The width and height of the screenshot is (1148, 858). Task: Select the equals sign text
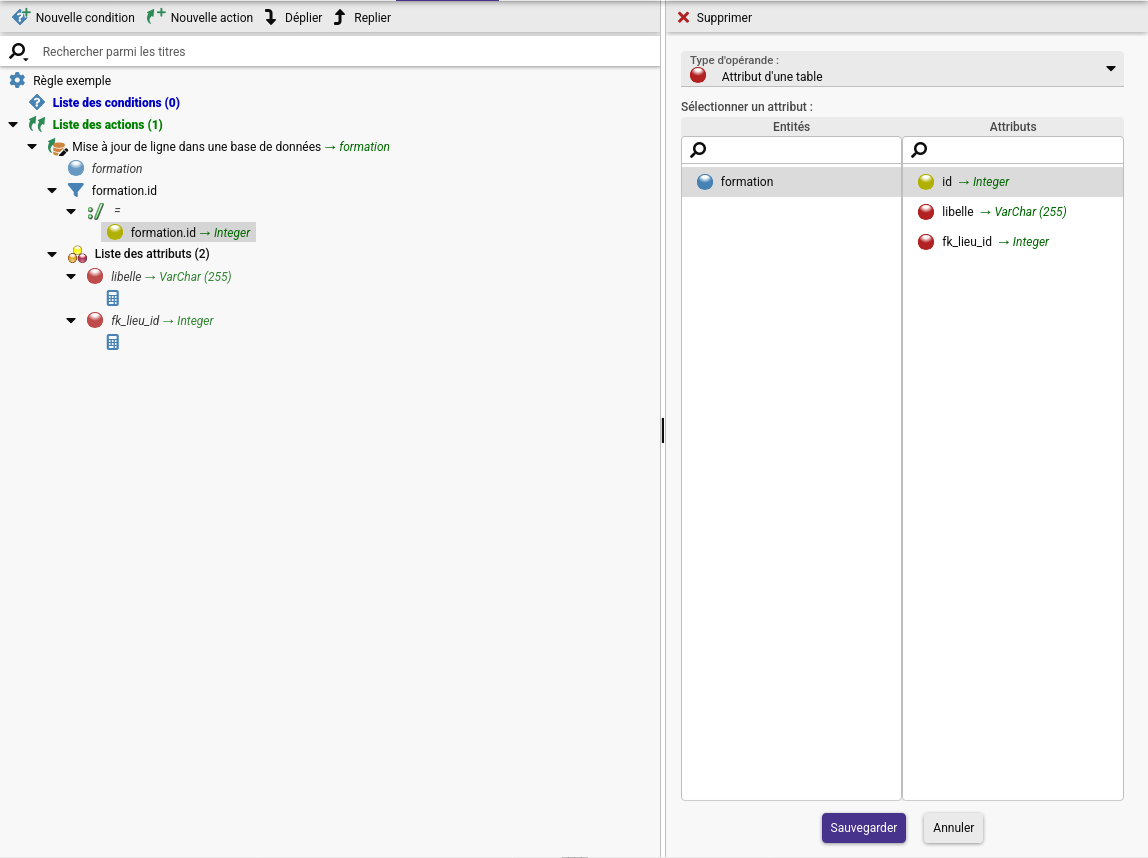117,211
